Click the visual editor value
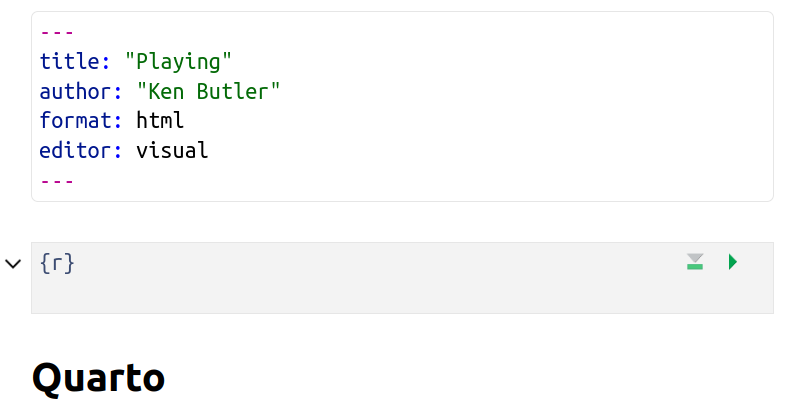The height and width of the screenshot is (415, 807). coord(172,152)
